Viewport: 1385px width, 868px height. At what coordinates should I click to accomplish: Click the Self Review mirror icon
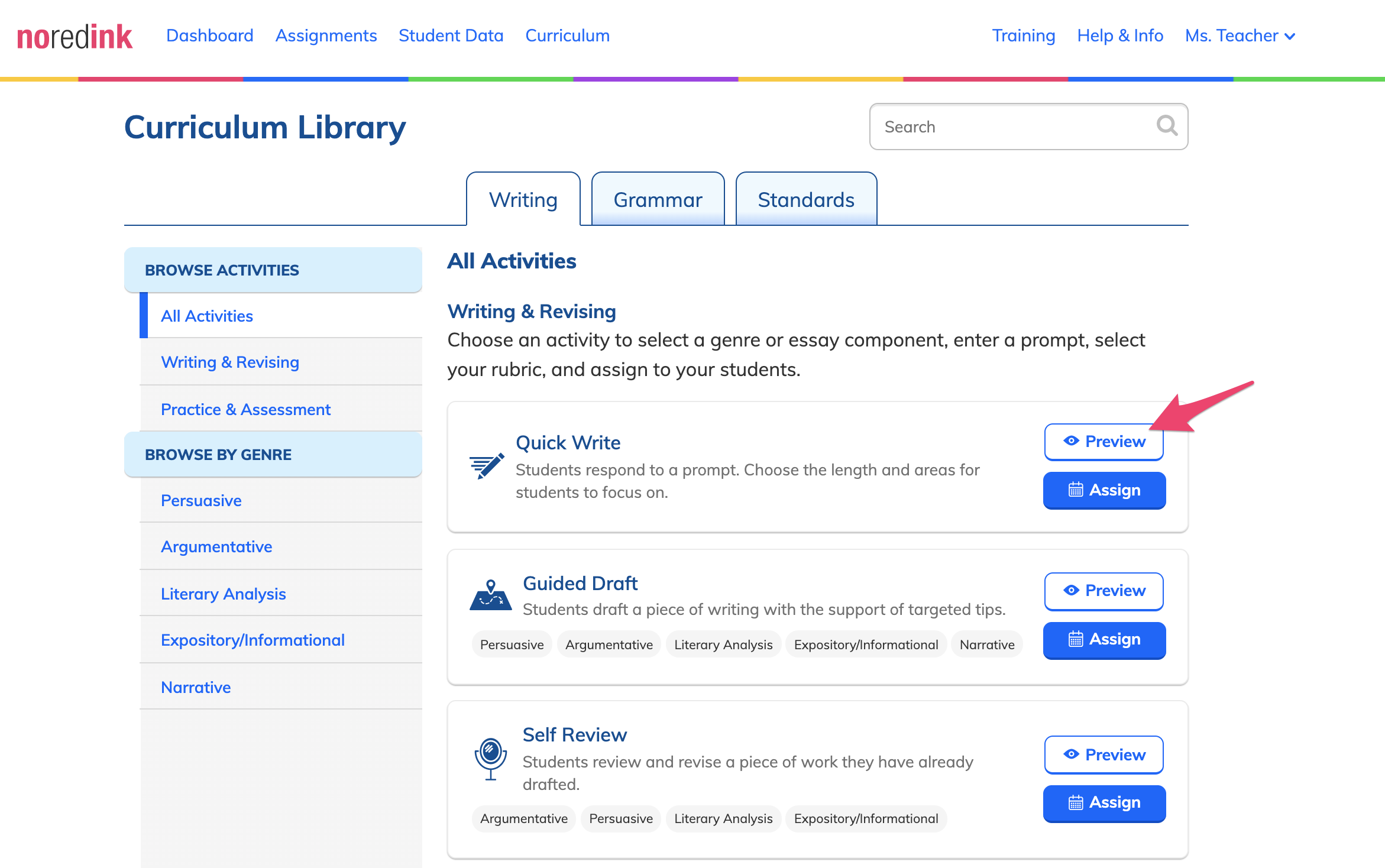(x=491, y=759)
